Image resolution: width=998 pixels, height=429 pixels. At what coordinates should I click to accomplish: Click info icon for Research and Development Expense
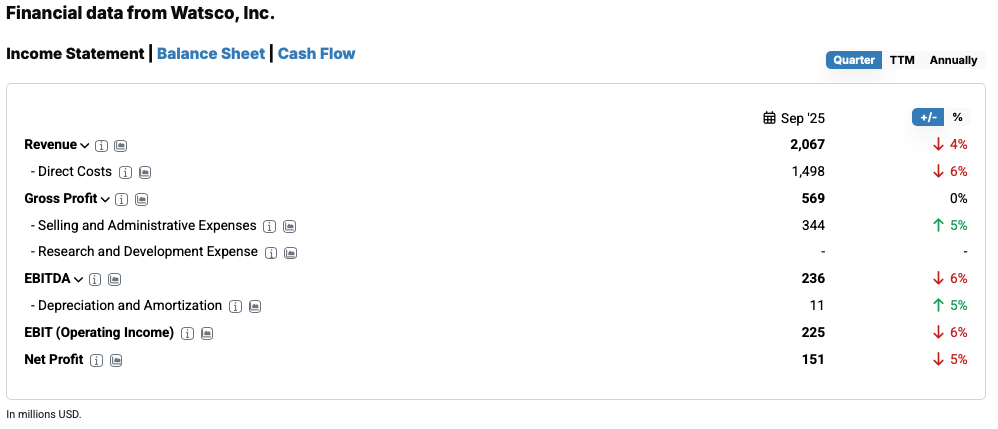[271, 252]
